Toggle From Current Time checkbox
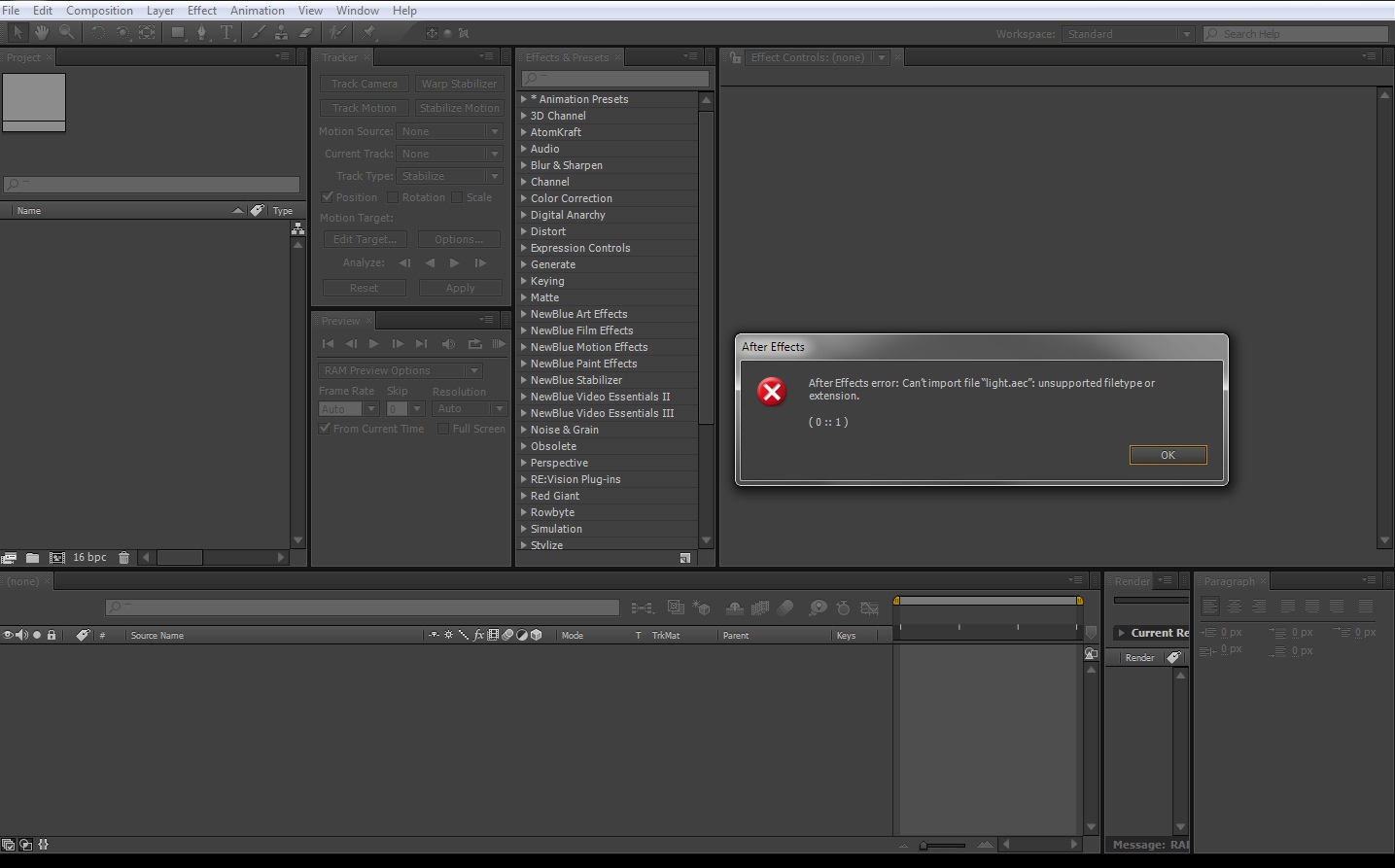Image resolution: width=1395 pixels, height=868 pixels. pos(325,429)
